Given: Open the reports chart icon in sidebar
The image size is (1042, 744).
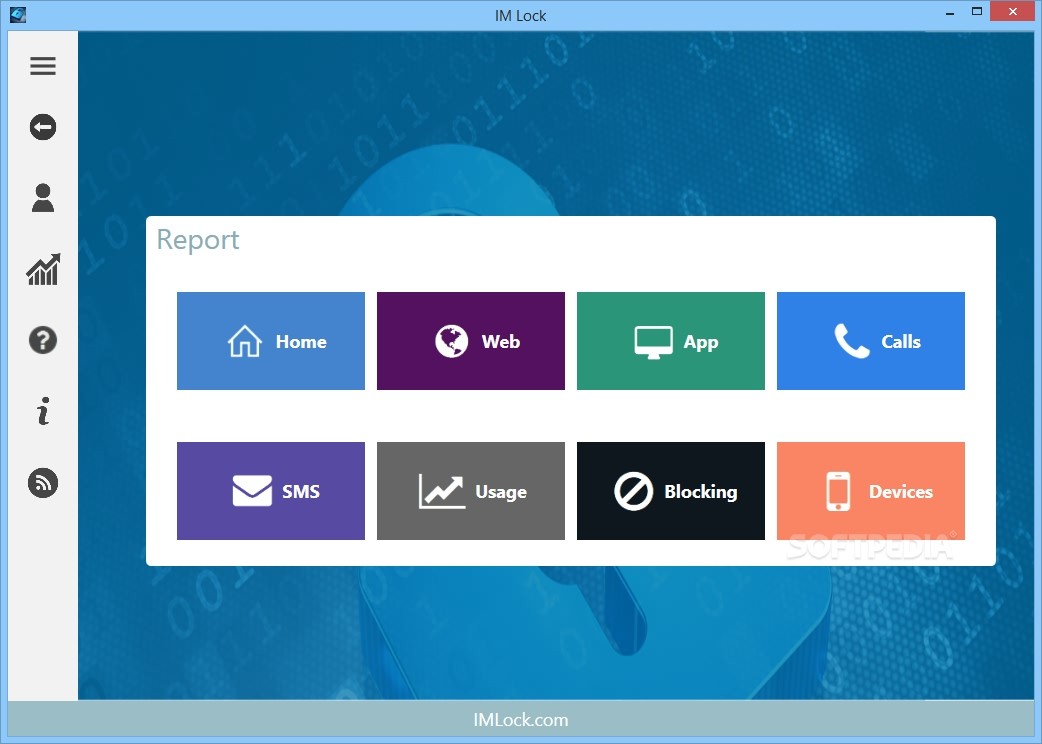Looking at the screenshot, I should 43,269.
